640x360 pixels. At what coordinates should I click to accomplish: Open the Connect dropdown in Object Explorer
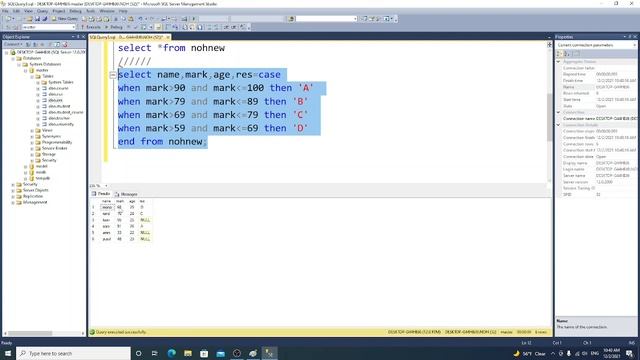[x=13, y=44]
